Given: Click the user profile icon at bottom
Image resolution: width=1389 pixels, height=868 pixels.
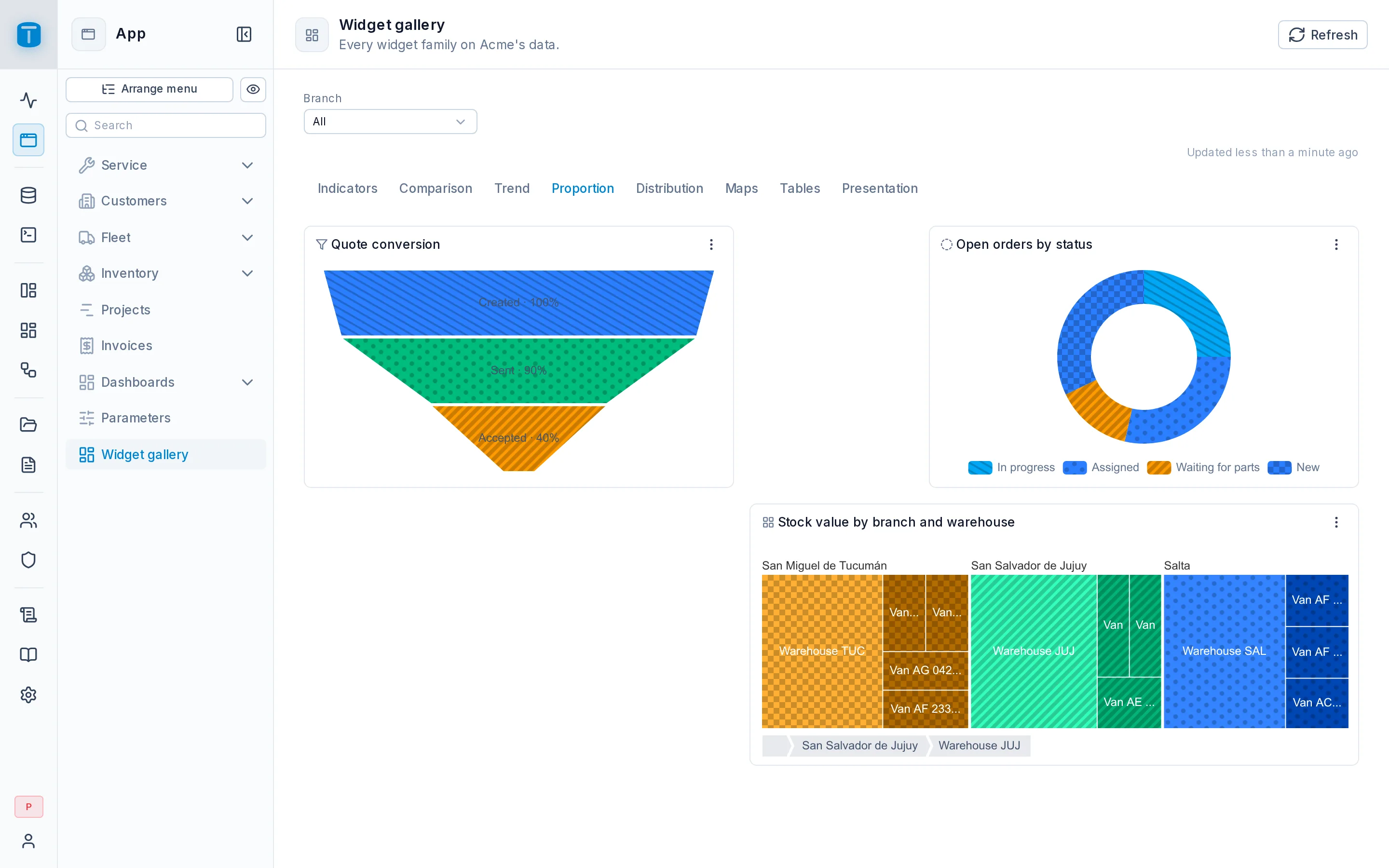Looking at the screenshot, I should click(x=28, y=841).
